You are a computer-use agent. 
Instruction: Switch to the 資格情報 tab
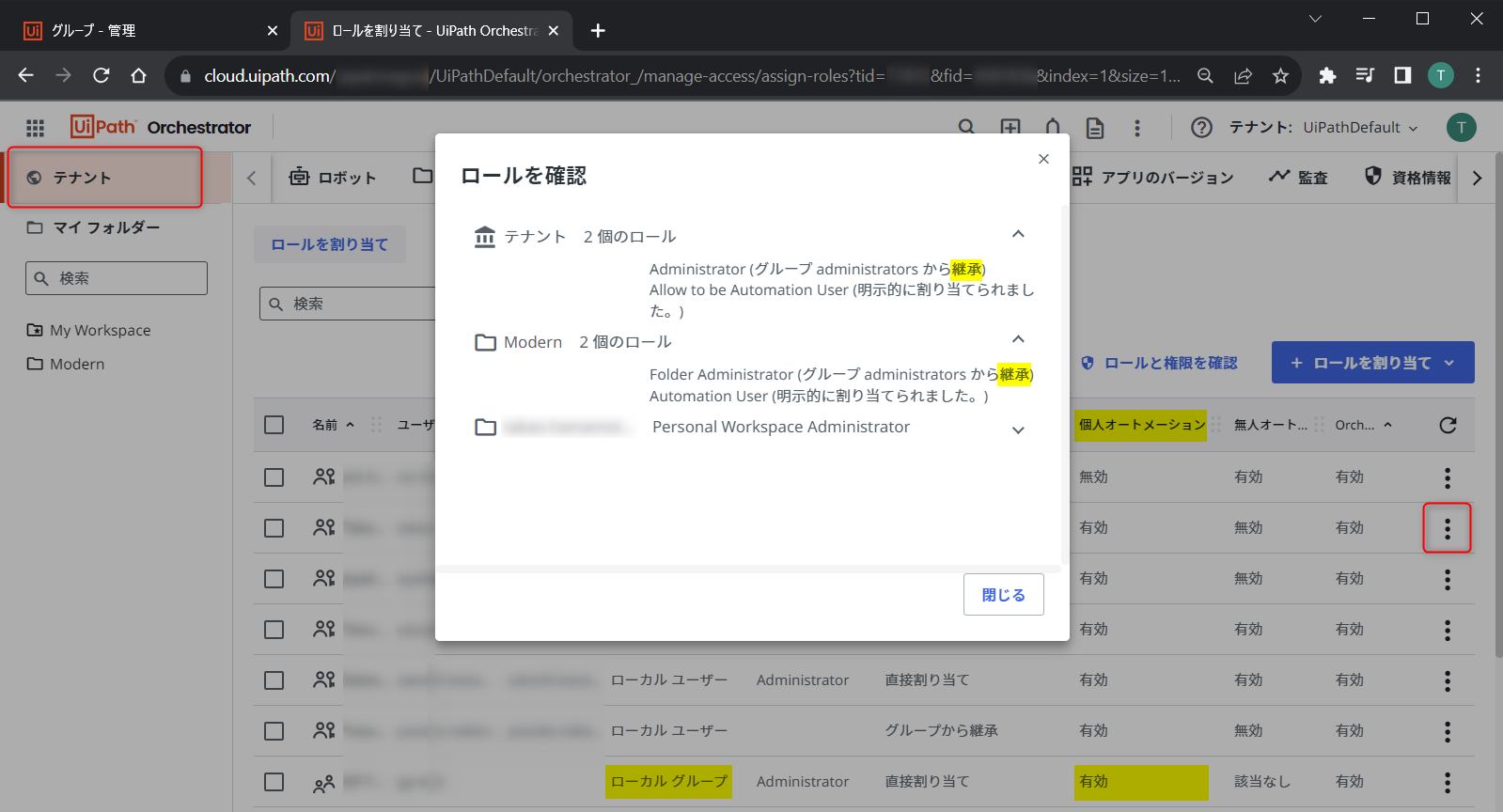1407,177
